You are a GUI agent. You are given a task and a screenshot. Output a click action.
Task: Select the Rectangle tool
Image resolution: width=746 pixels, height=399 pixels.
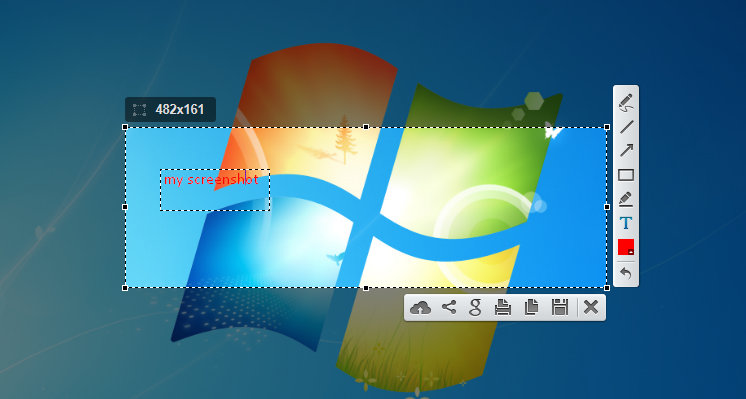click(626, 175)
